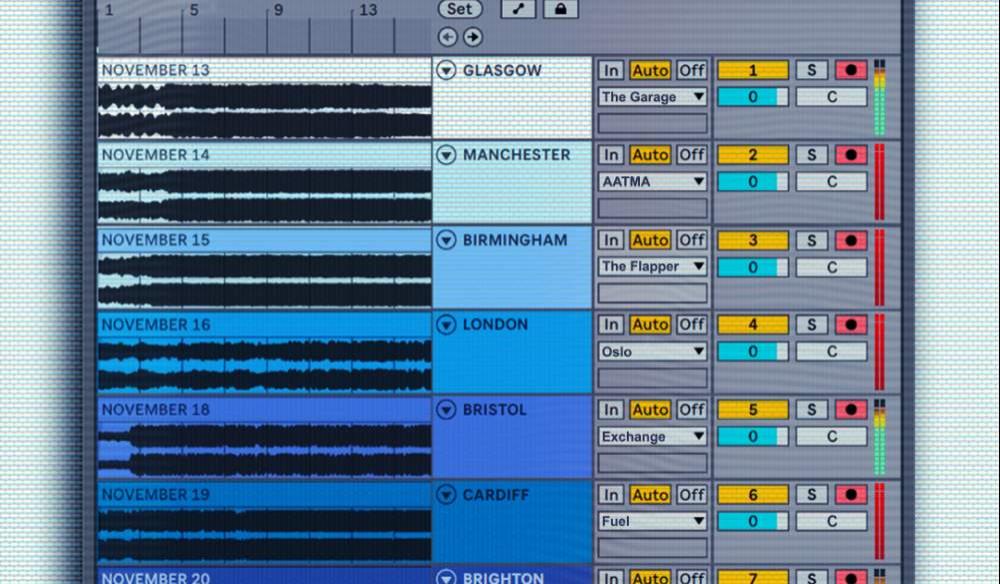Click Birmingham track volume slider
This screenshot has height=584, width=1000.
click(753, 267)
